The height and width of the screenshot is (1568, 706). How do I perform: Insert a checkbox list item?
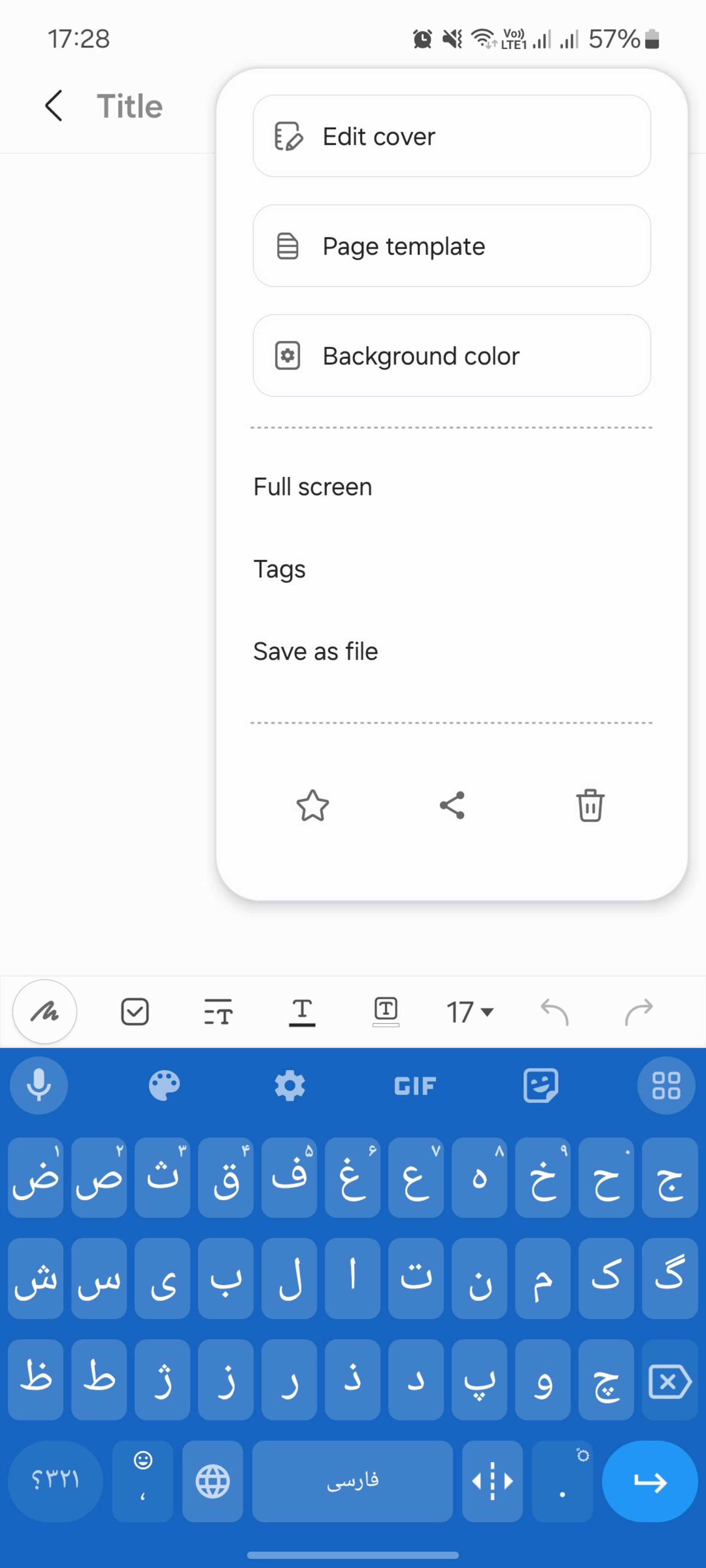tap(135, 1012)
